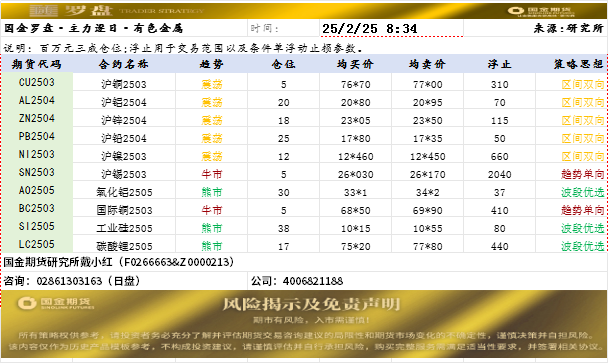Select the 仓位 column header
This screenshot has width=608, height=363.
tap(283, 64)
